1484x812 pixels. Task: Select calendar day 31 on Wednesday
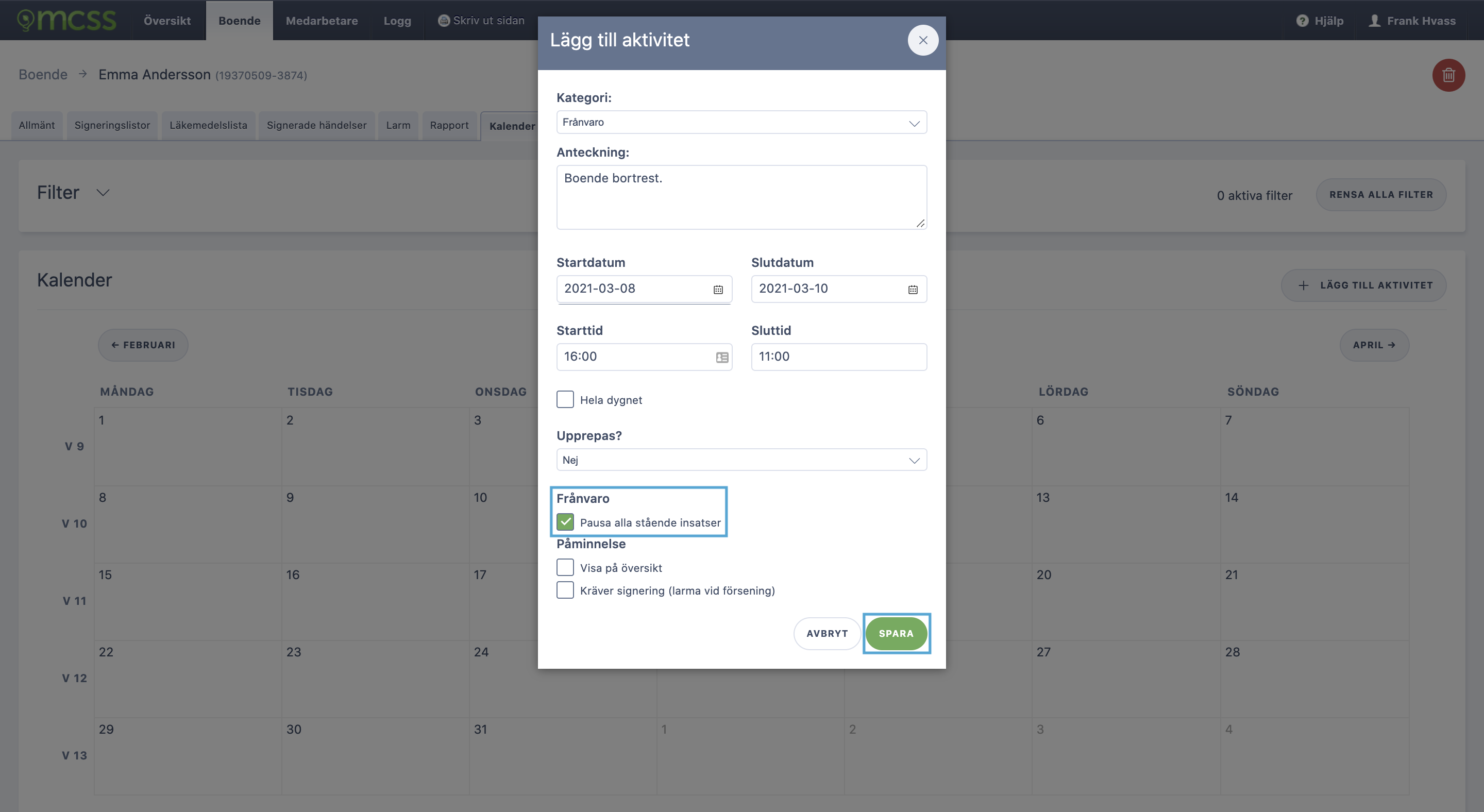click(563, 756)
